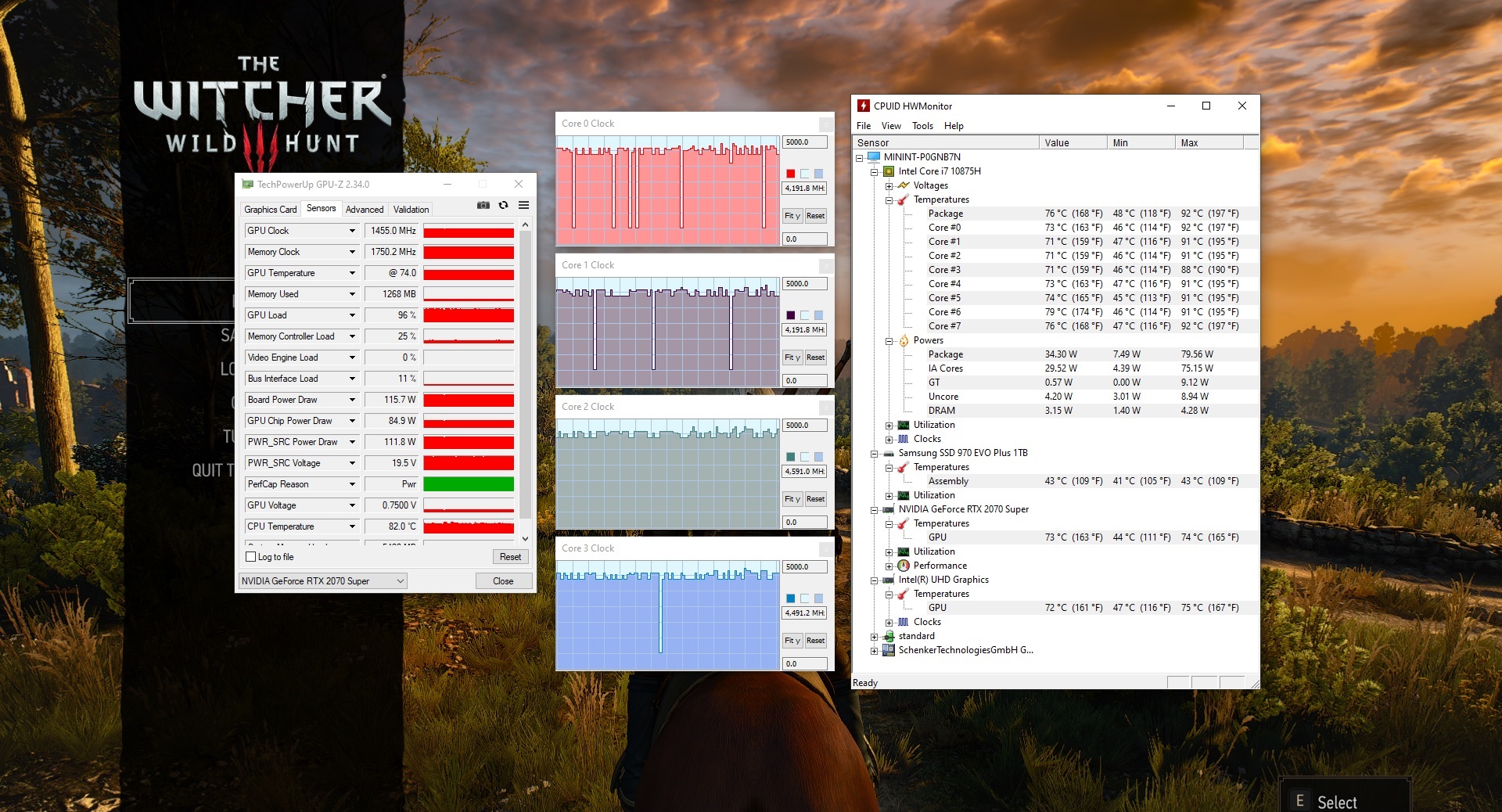Viewport: 1502px width, 812px height.
Task: Switch to the Graphics Card tab
Action: click(x=271, y=210)
